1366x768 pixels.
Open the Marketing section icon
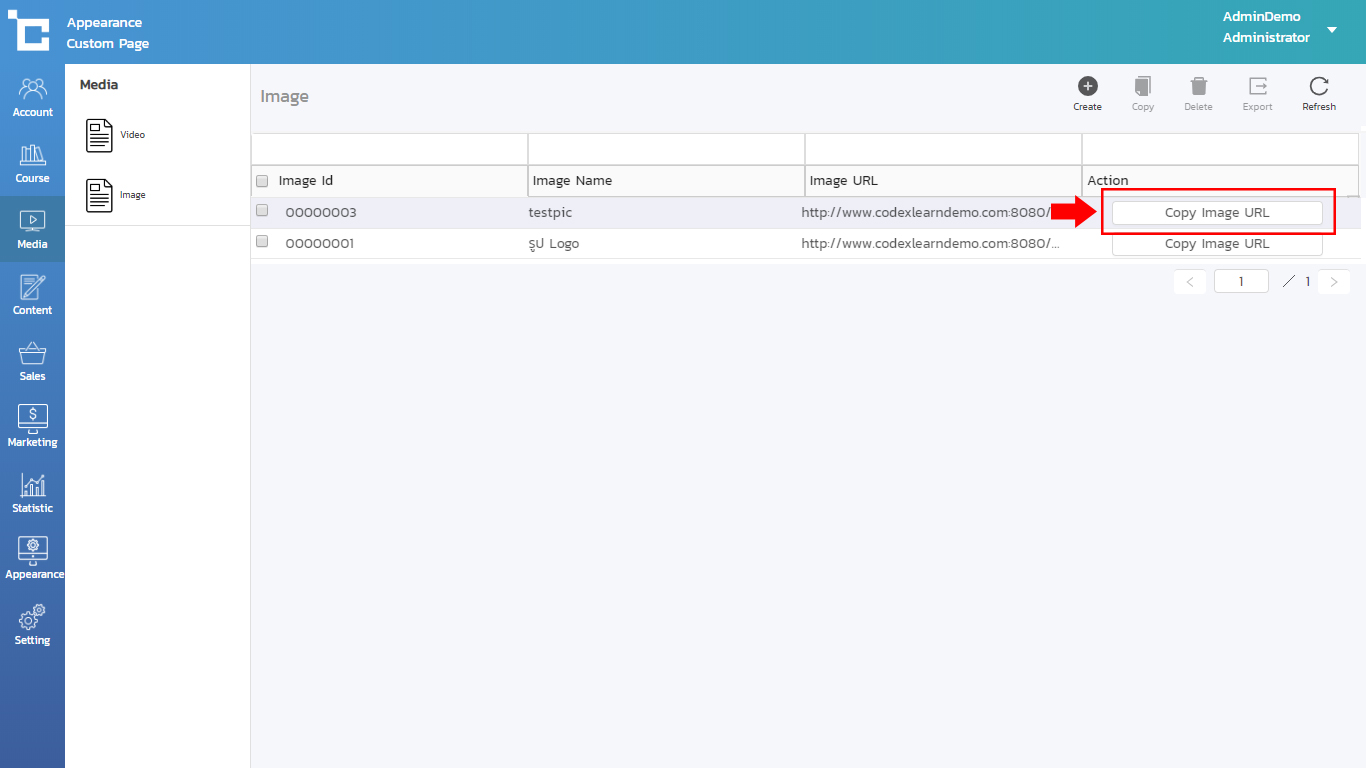coord(32,419)
